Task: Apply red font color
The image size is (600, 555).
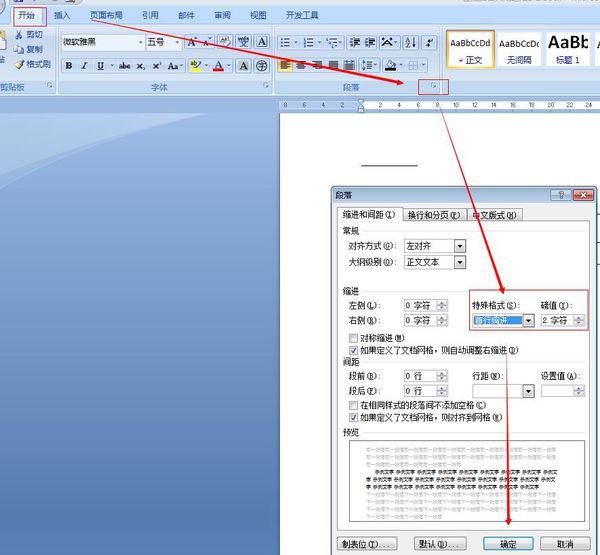Action: (218, 66)
